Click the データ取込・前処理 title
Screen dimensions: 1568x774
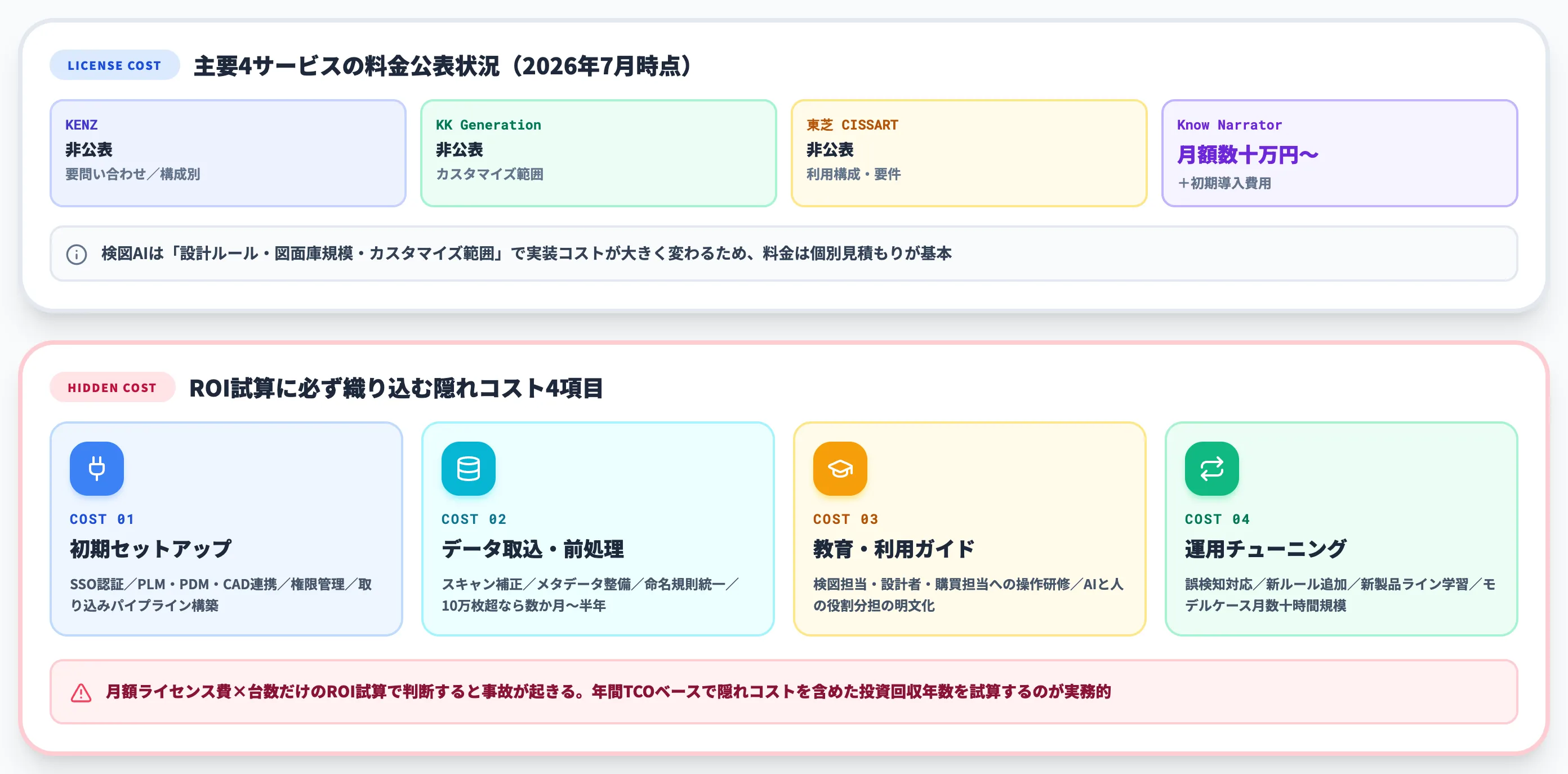click(x=533, y=549)
